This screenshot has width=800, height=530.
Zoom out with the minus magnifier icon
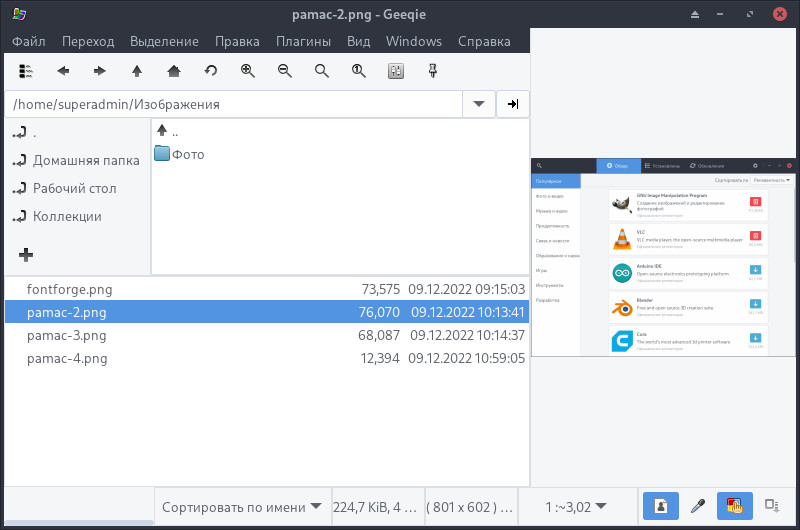tap(285, 71)
